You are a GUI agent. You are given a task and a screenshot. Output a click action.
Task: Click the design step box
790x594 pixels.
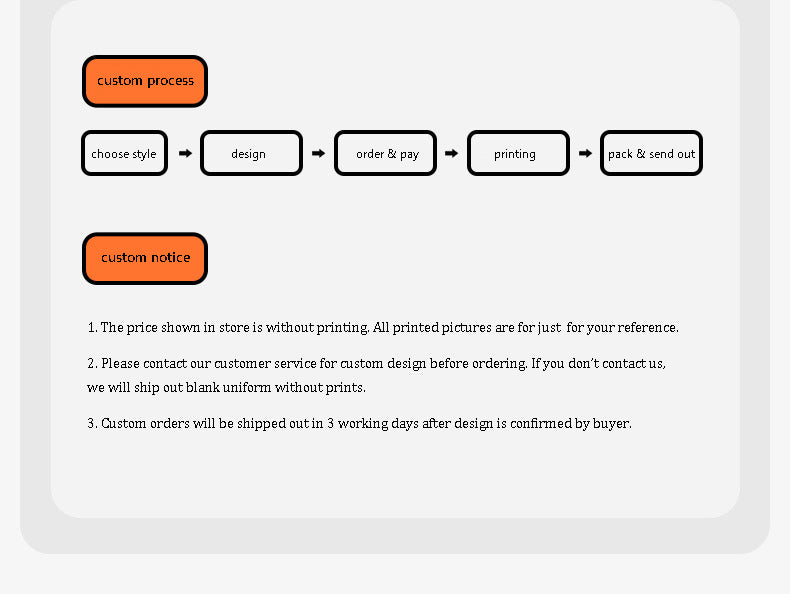pyautogui.click(x=251, y=153)
